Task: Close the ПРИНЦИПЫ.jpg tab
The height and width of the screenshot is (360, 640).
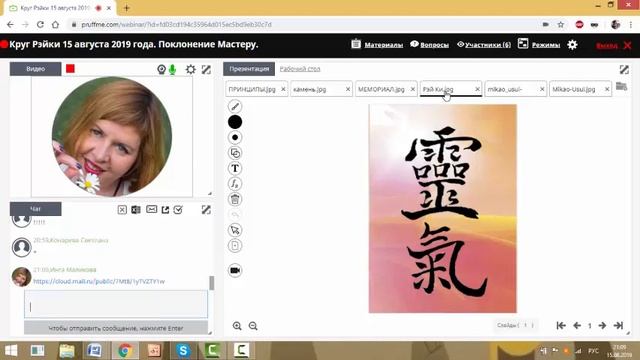Action: coord(283,89)
